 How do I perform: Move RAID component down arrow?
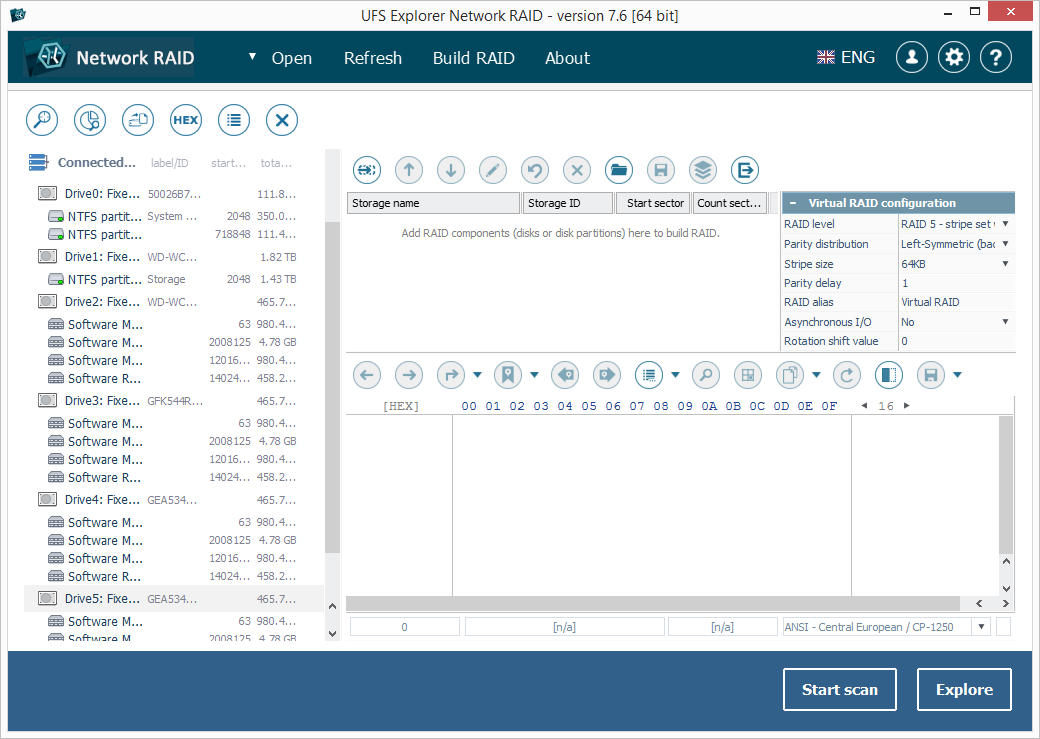click(x=451, y=170)
